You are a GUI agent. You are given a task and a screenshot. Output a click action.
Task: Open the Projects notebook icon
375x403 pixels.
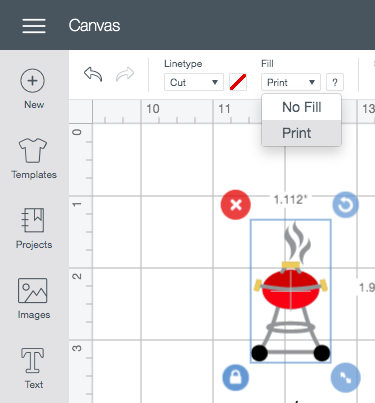33,220
